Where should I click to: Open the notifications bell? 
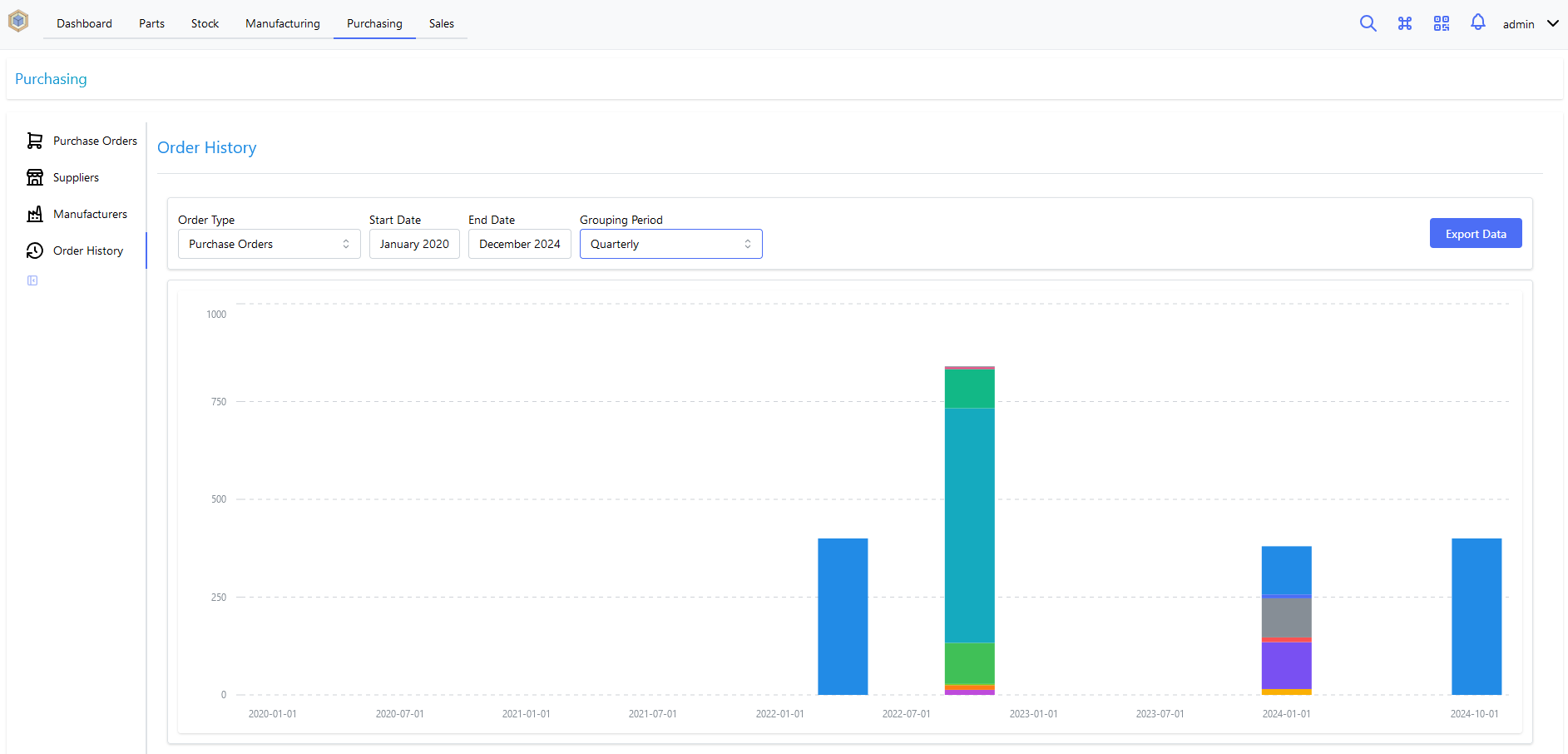tap(1477, 22)
